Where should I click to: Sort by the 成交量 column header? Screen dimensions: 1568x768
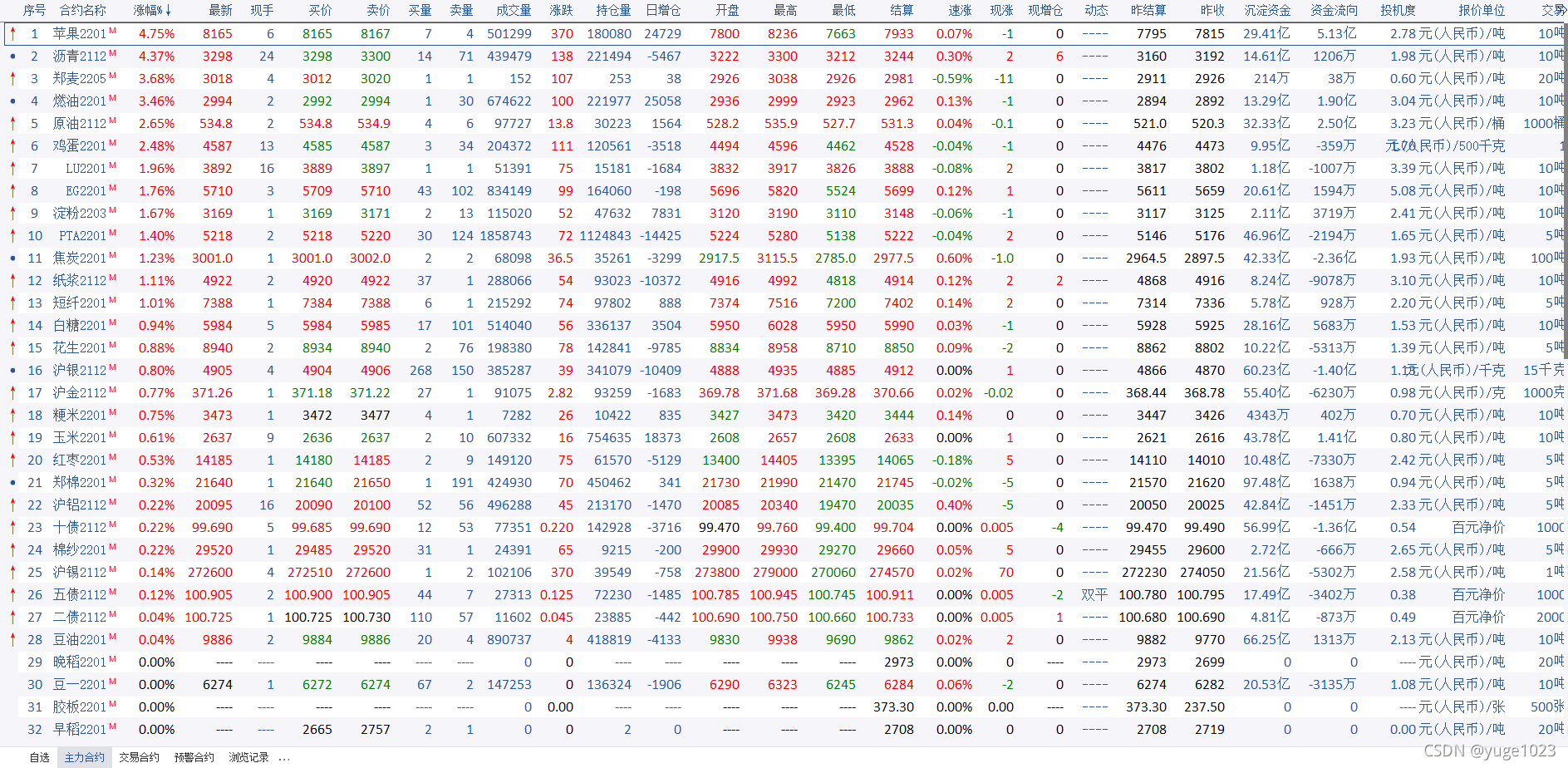pos(514,10)
